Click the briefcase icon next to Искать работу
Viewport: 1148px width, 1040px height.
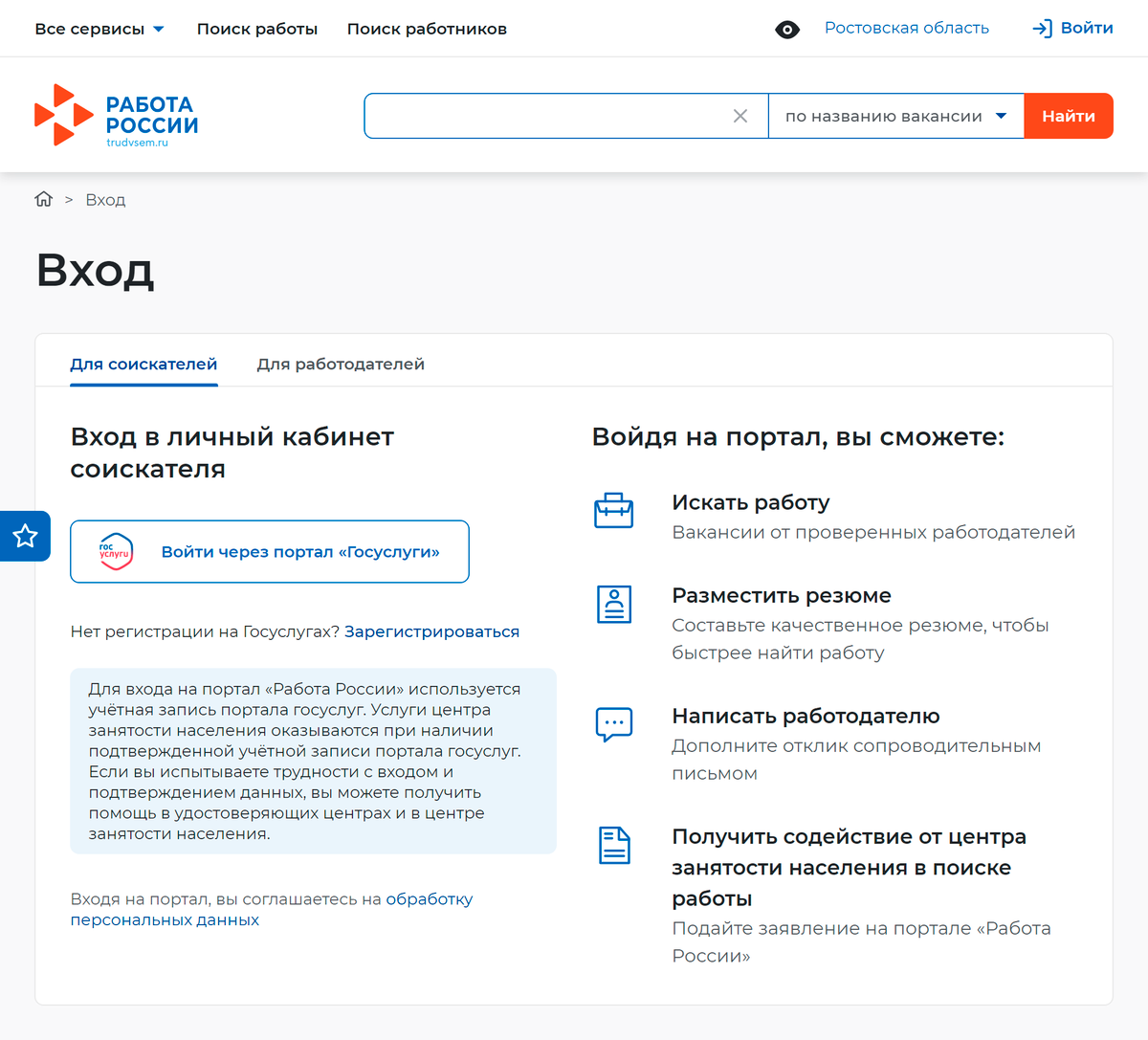(x=614, y=510)
